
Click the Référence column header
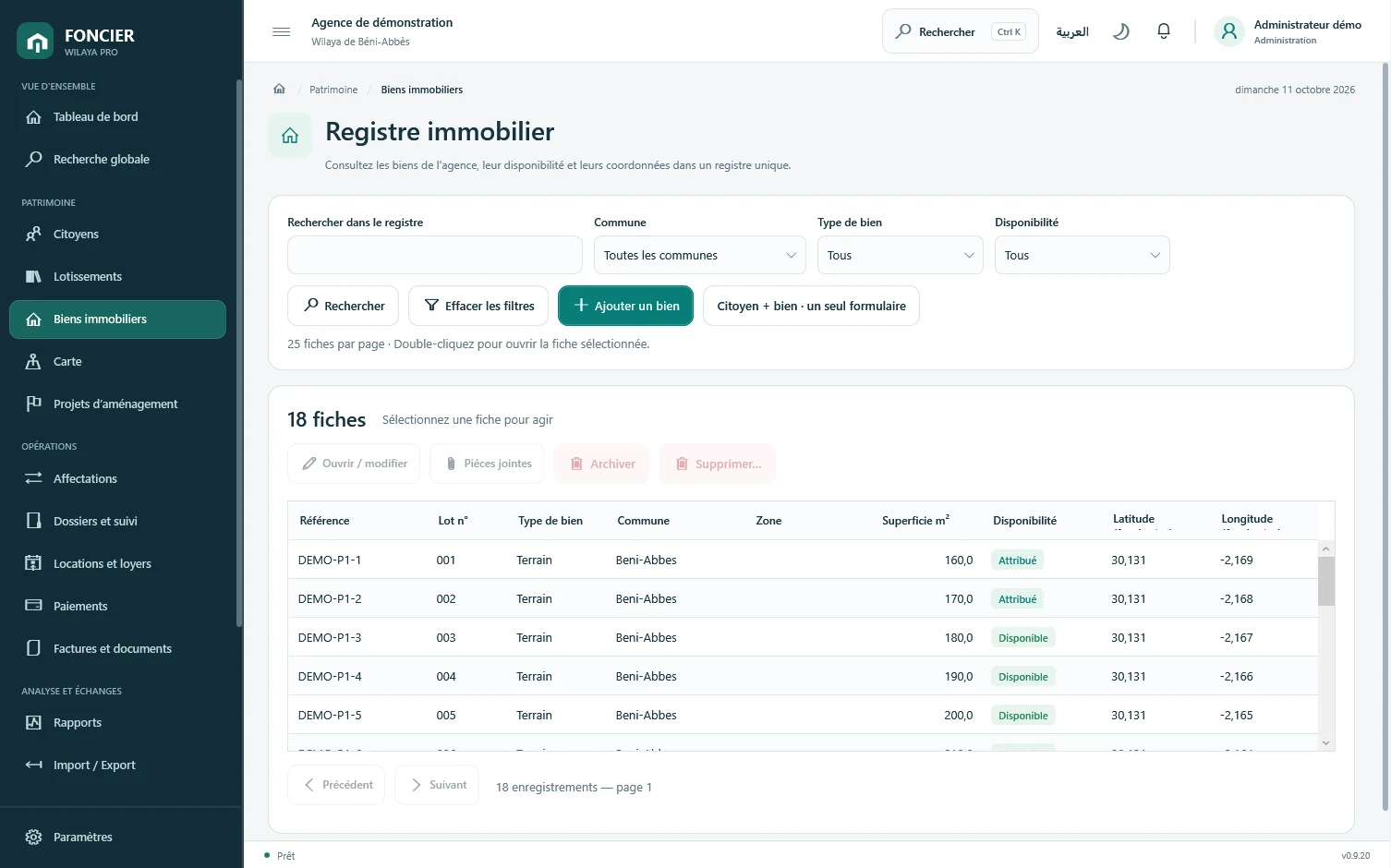[325, 521]
